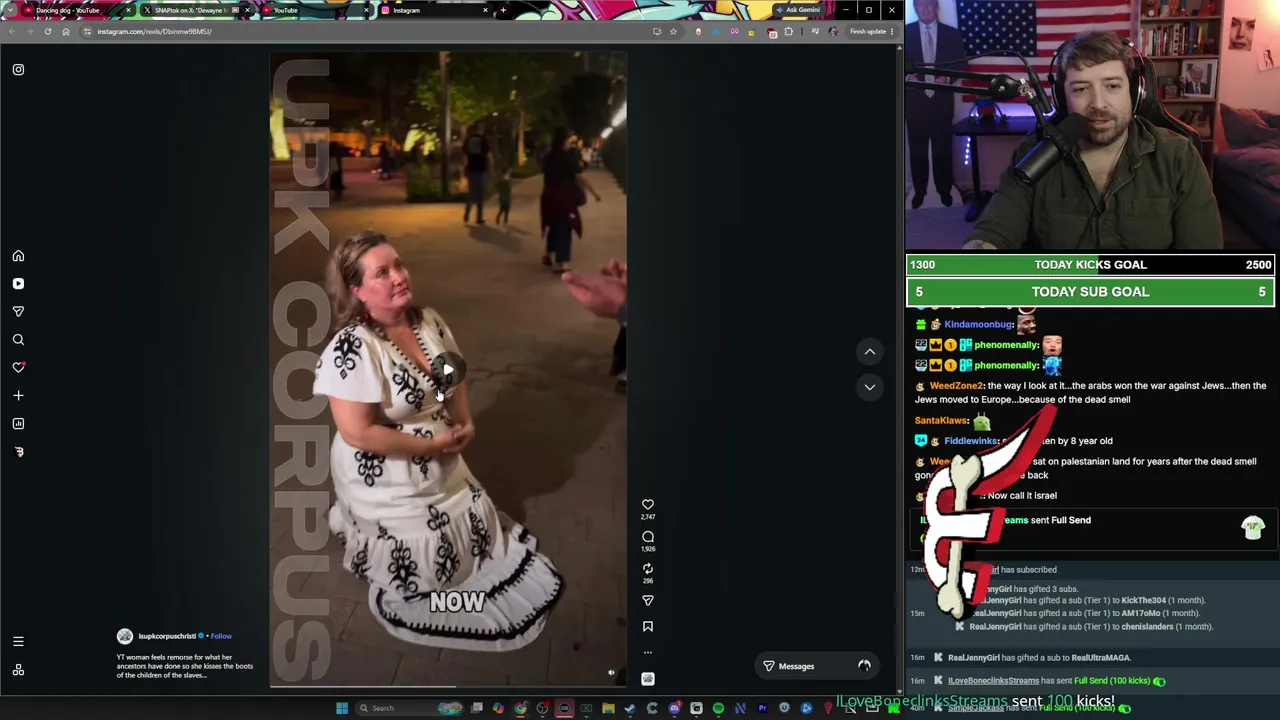Open the Dashboard chart icon in sidebar
Viewport: 1280px width, 720px height.
point(18,424)
